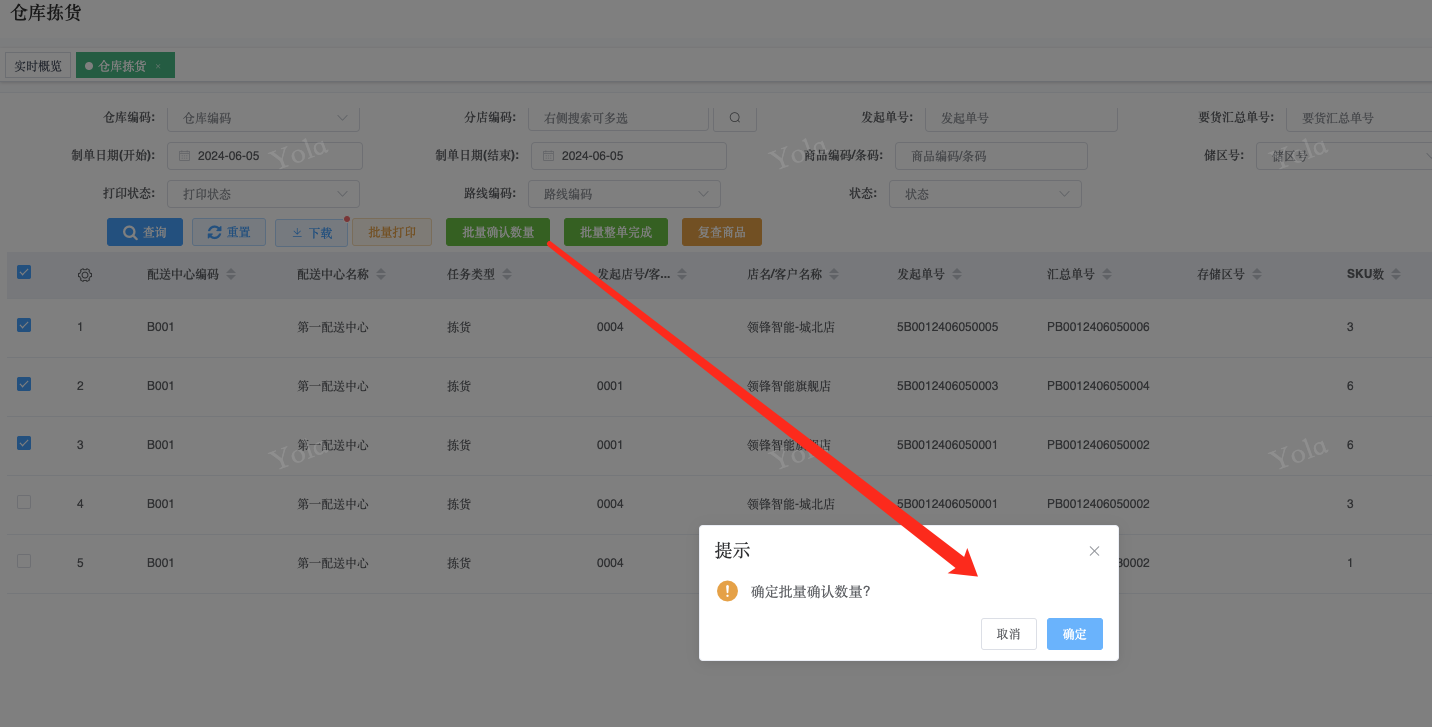Check the checkbox for row 4
Viewport: 1432px width, 727px height.
pyautogui.click(x=24, y=502)
